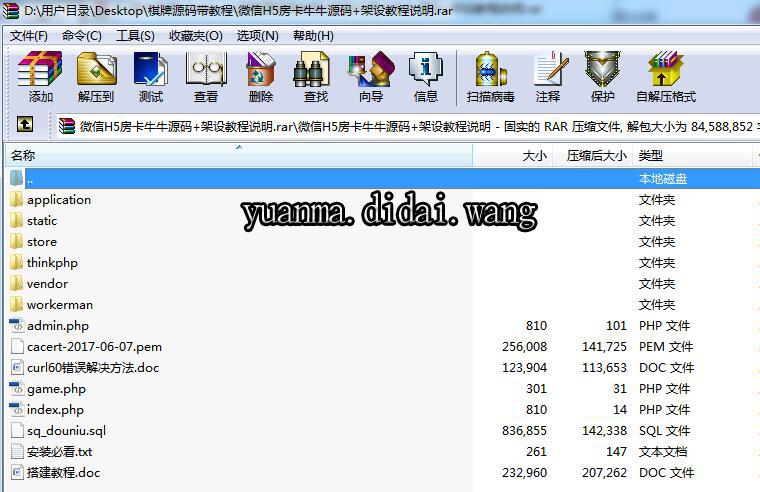This screenshot has height=492, width=760.
Task: Click the 'PEM 文件' type cell
Action: coord(666,347)
